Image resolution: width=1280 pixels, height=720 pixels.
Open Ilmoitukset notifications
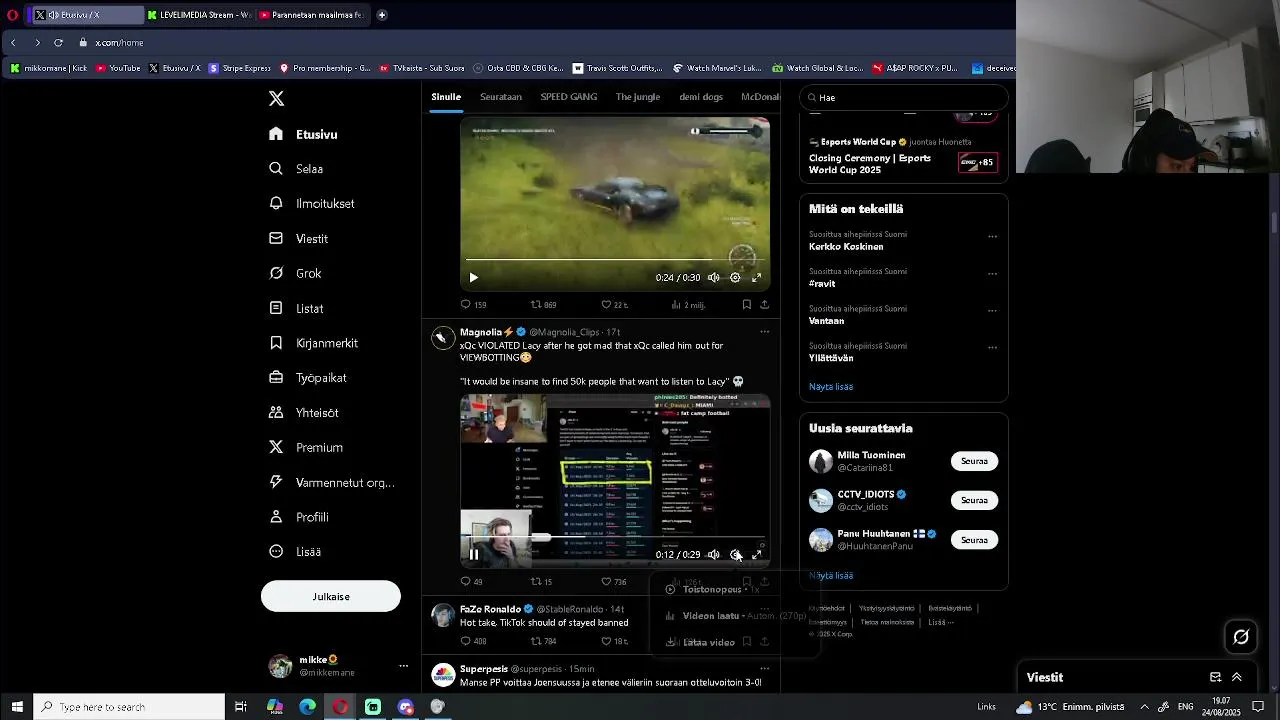point(312,203)
